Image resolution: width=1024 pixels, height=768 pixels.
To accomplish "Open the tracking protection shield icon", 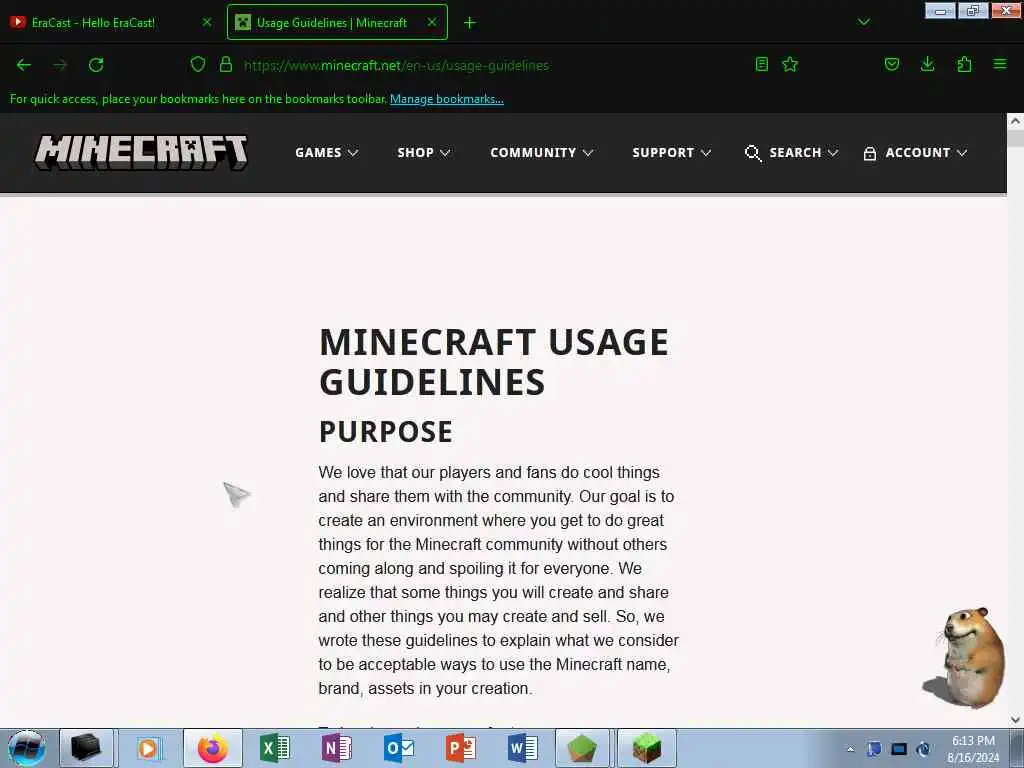I will [x=198, y=64].
